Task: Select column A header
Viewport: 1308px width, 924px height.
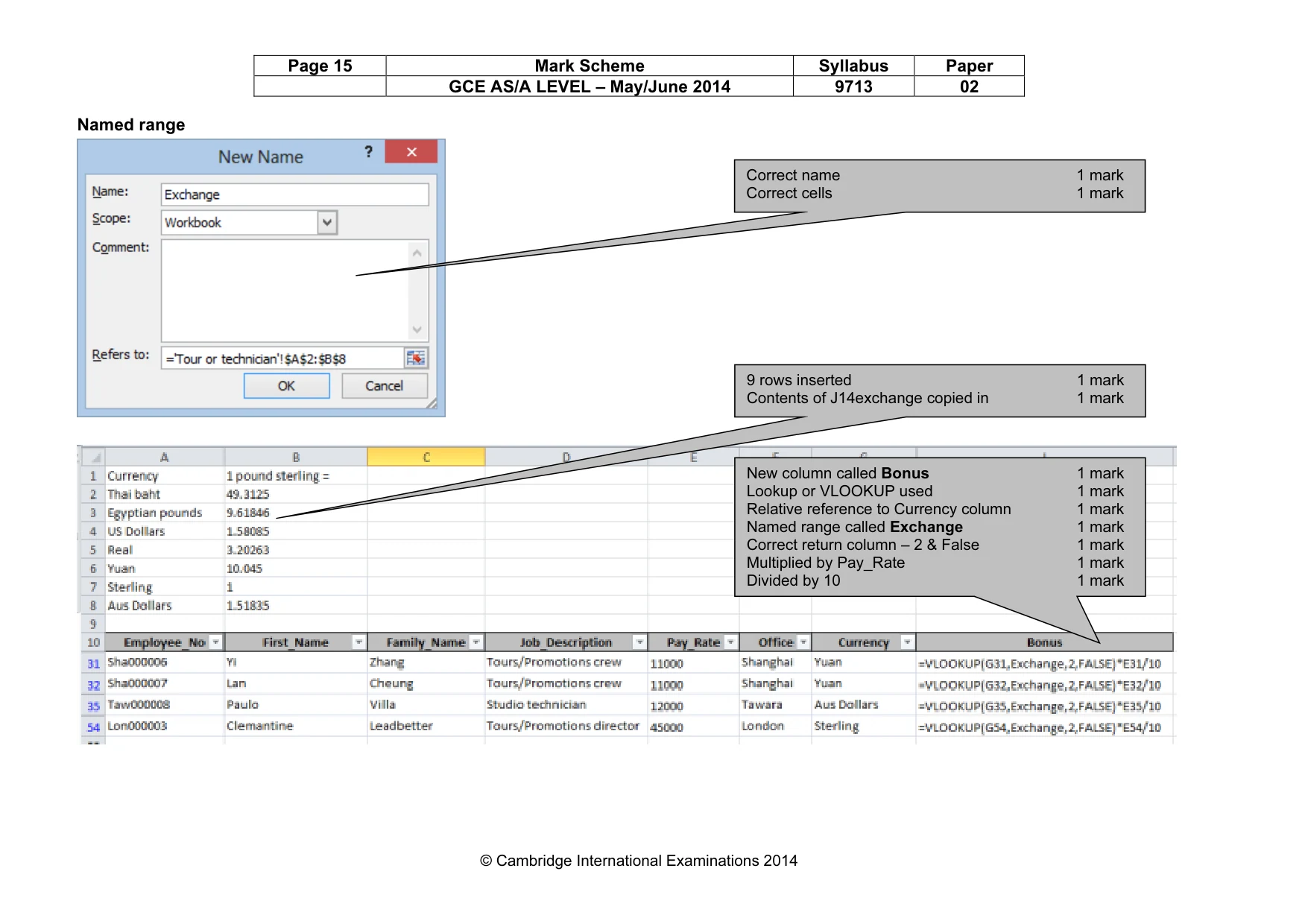Action: [x=165, y=457]
